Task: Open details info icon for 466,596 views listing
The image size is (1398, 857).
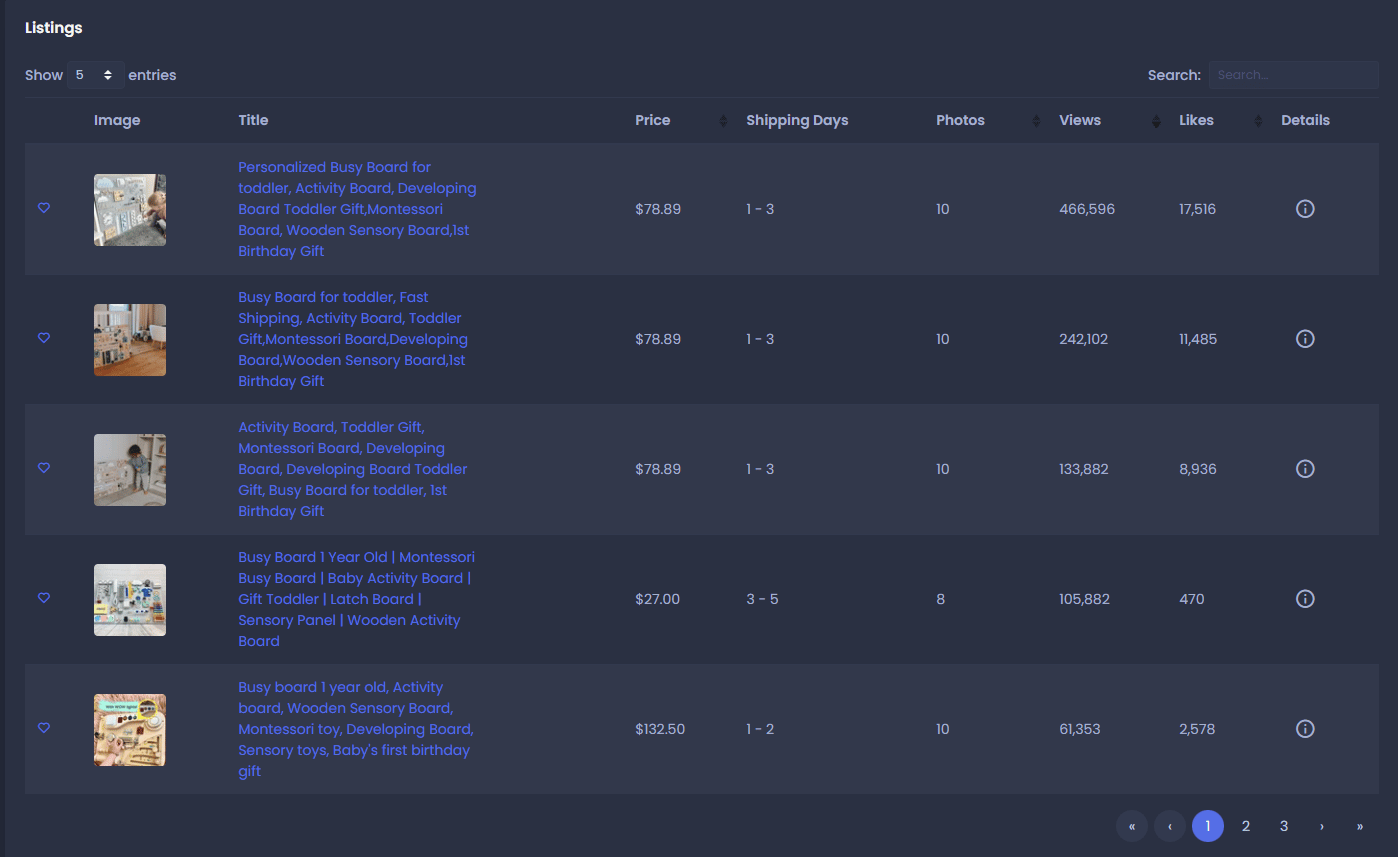Action: click(x=1305, y=209)
